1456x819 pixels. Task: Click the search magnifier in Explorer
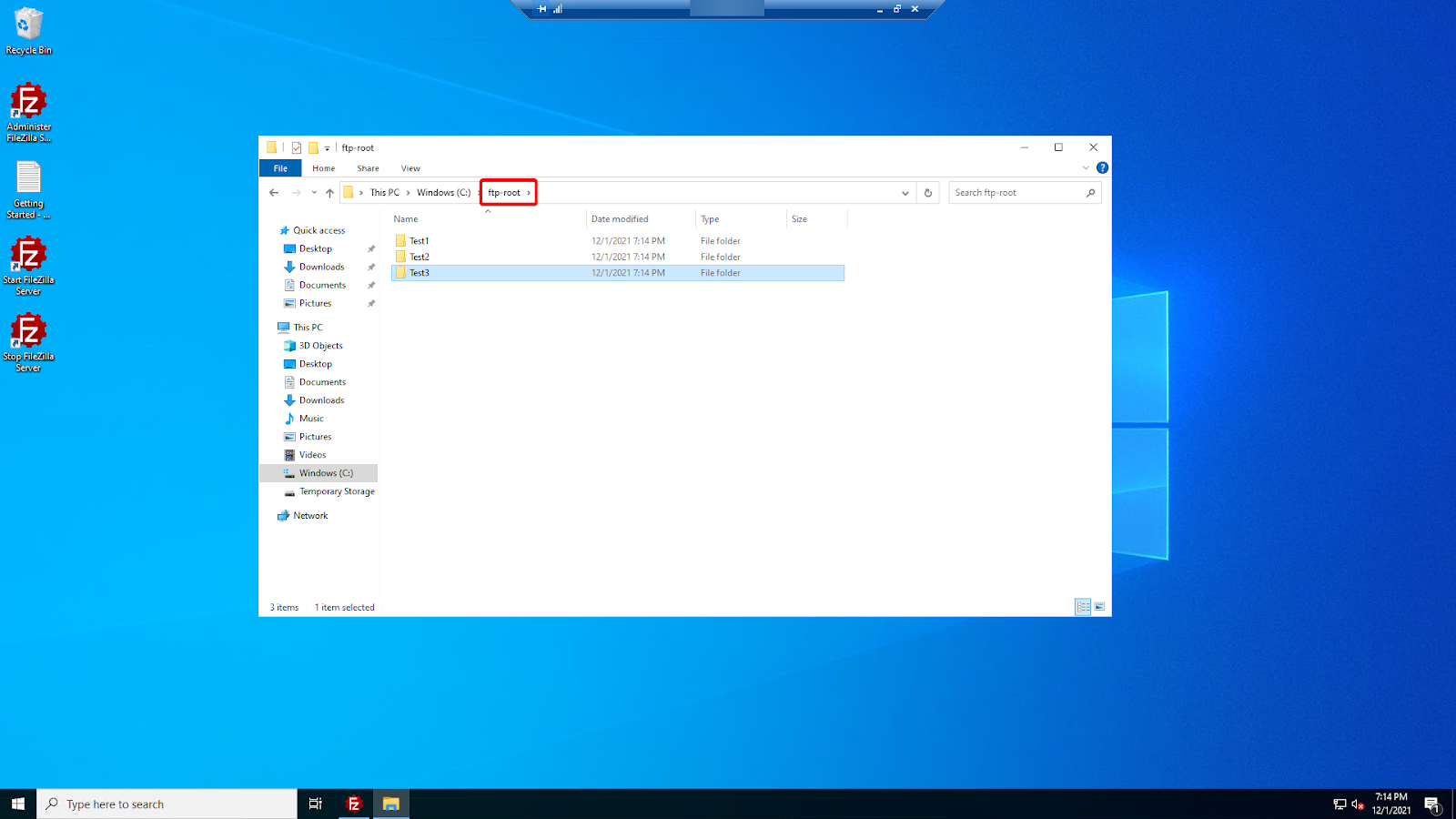[x=1090, y=193]
